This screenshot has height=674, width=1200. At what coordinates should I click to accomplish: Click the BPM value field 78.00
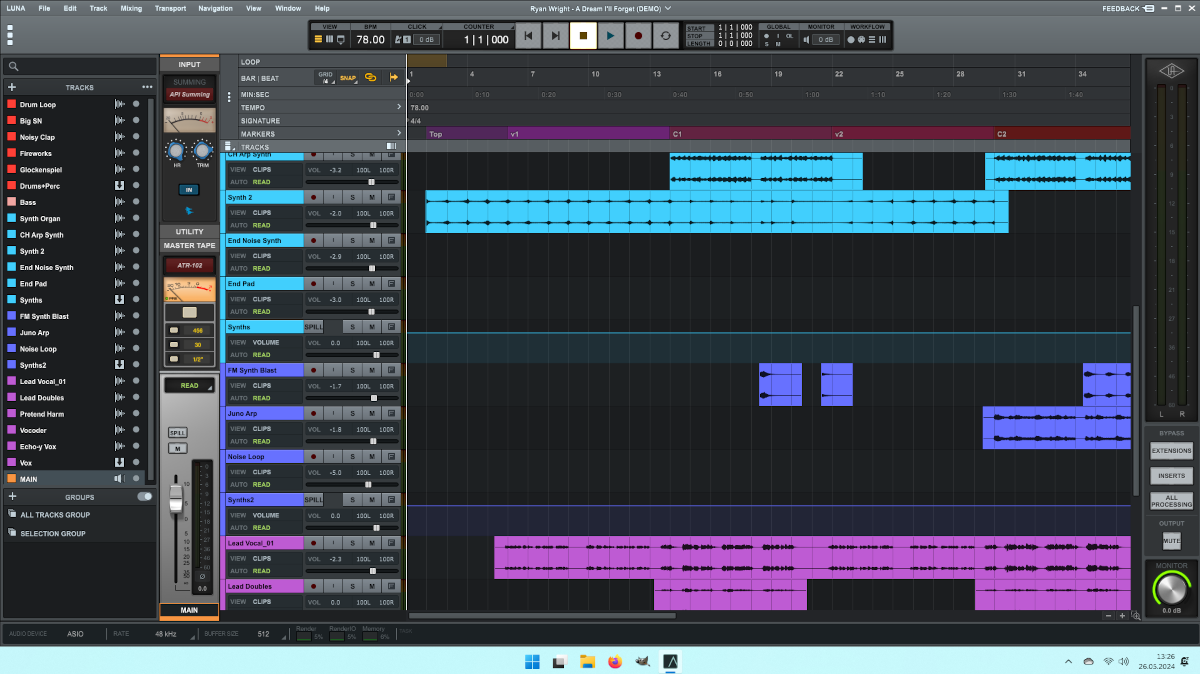(370, 39)
